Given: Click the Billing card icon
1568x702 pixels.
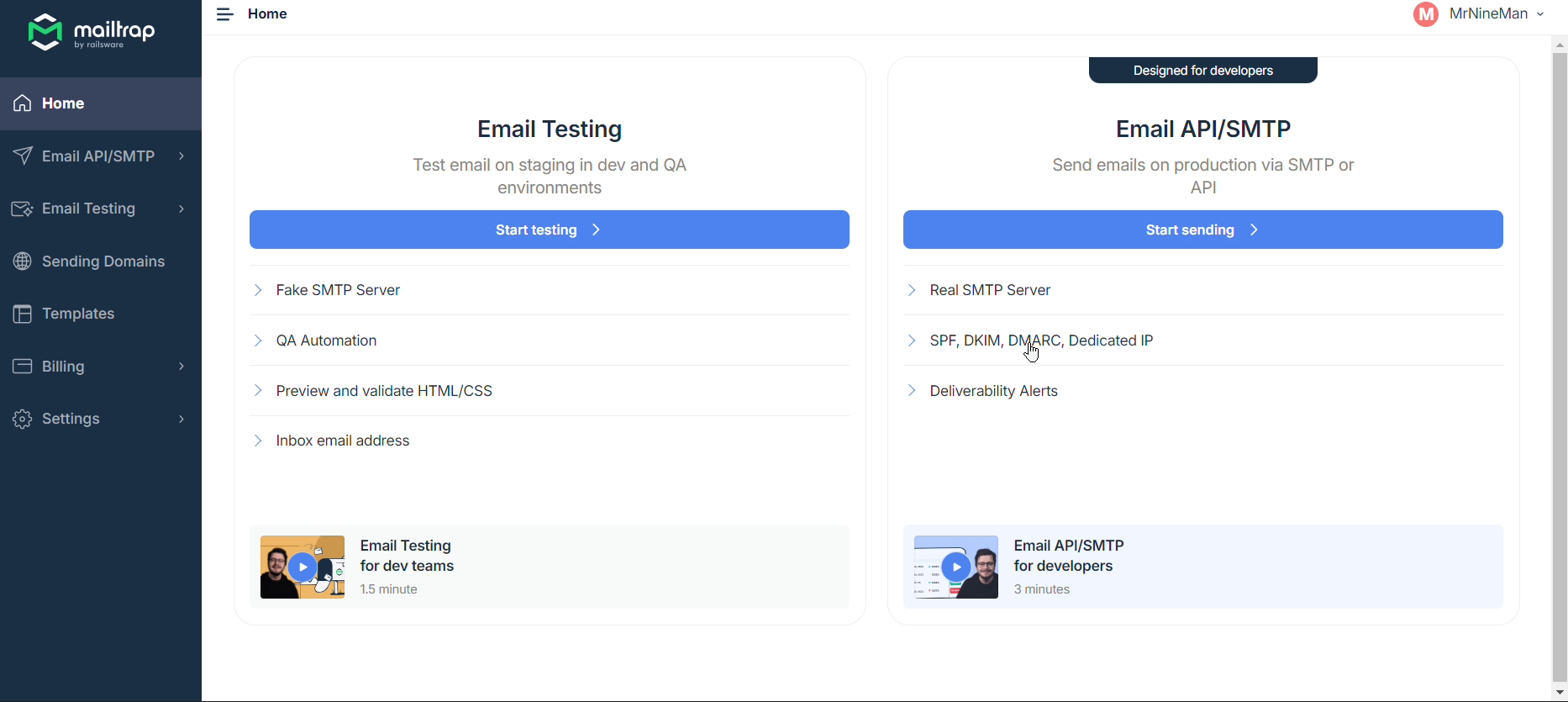Looking at the screenshot, I should 23,367.
